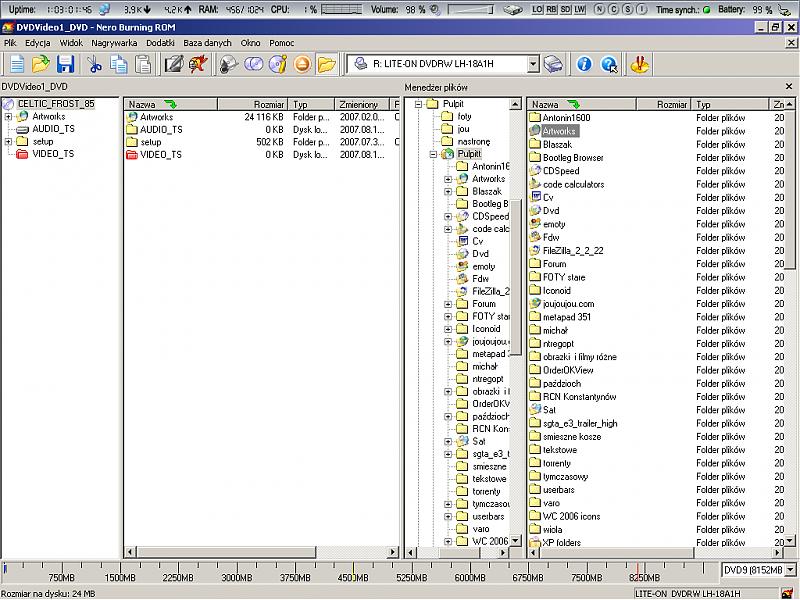Viewport: 800px width, 600px height.
Task: Open the Widok menu
Action: point(71,43)
